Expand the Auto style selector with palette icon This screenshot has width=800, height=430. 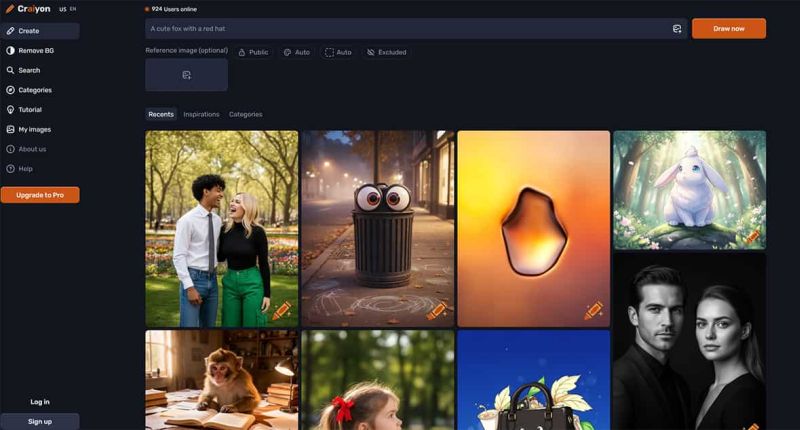pyautogui.click(x=296, y=52)
